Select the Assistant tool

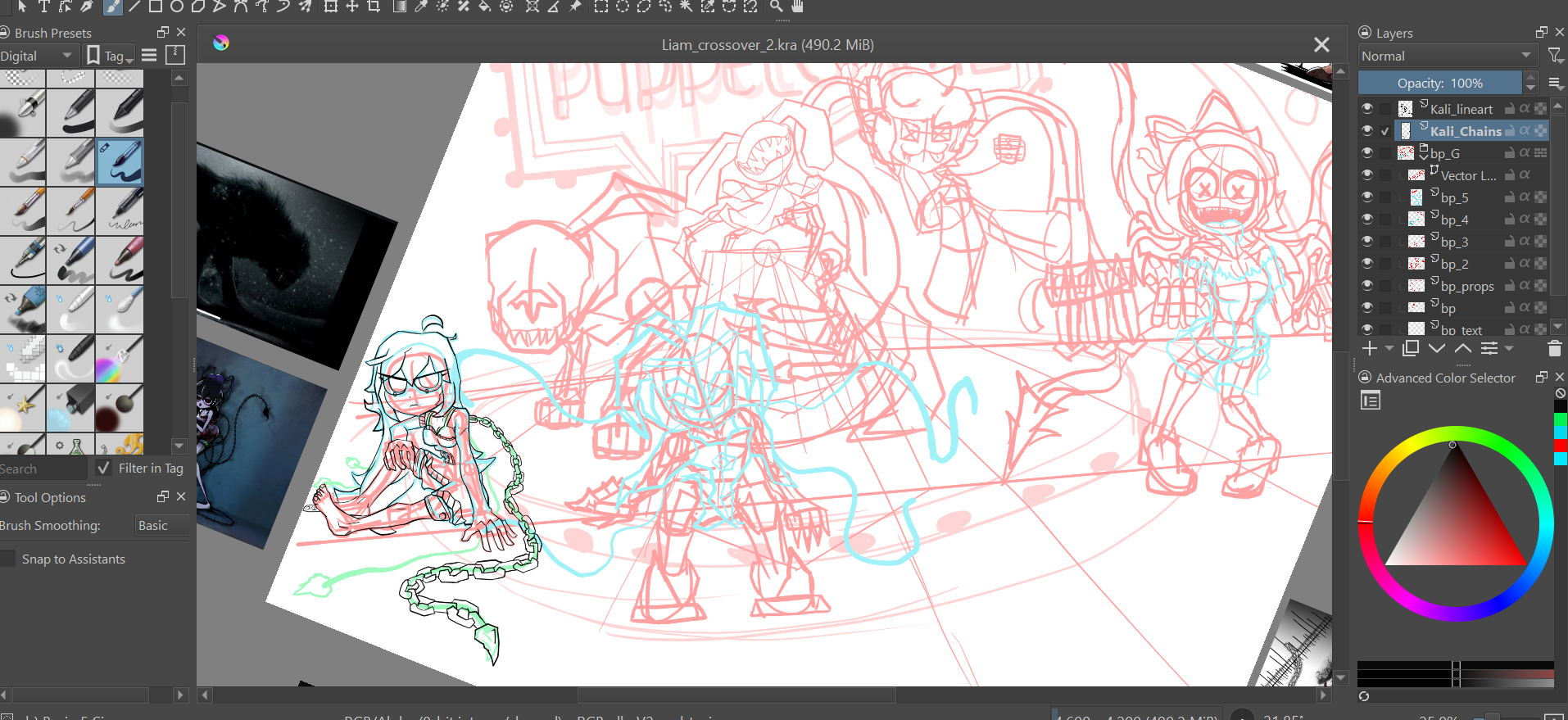pyautogui.click(x=532, y=7)
